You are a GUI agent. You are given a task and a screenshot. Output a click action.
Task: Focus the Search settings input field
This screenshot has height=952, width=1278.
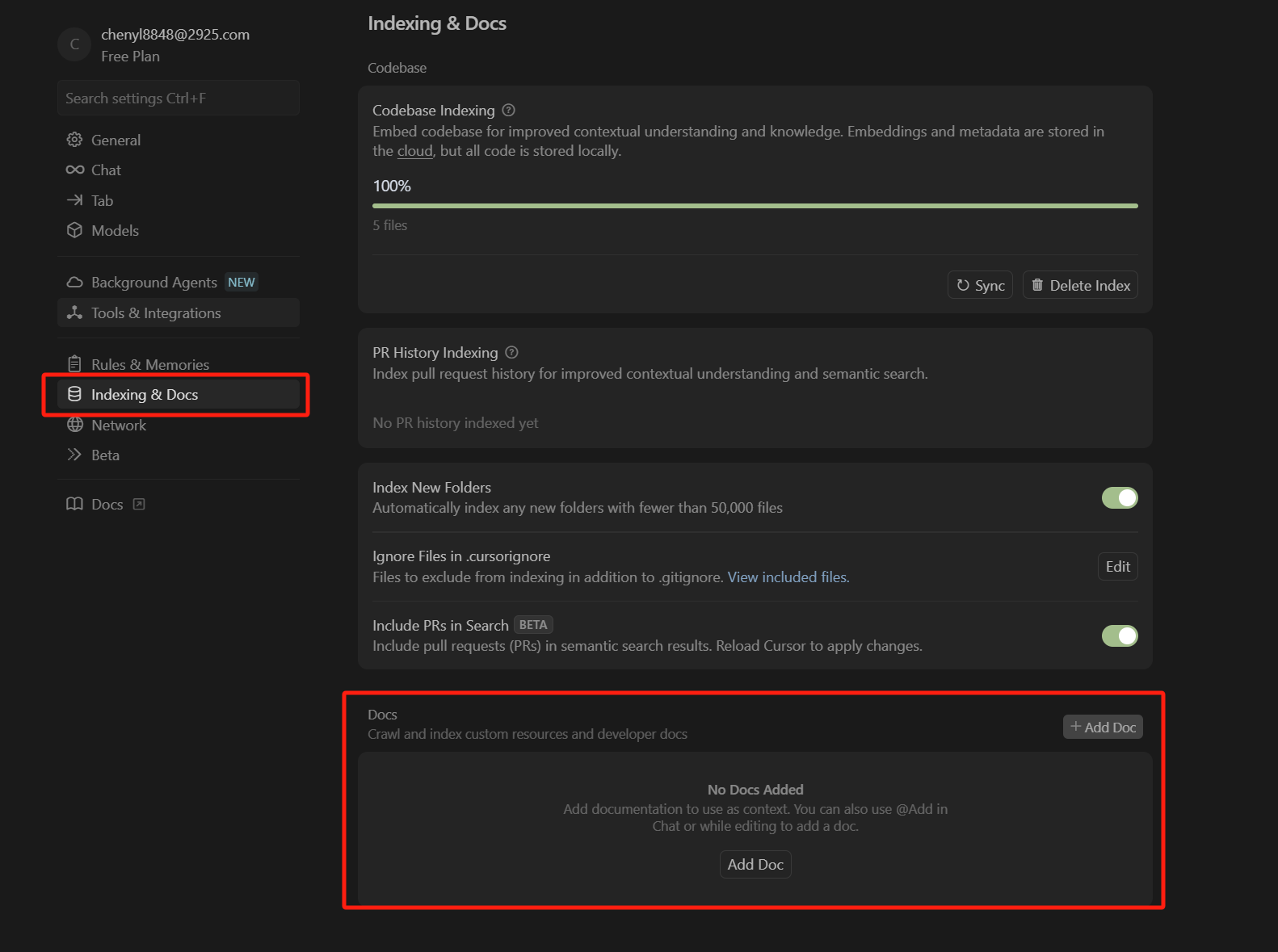pos(178,99)
